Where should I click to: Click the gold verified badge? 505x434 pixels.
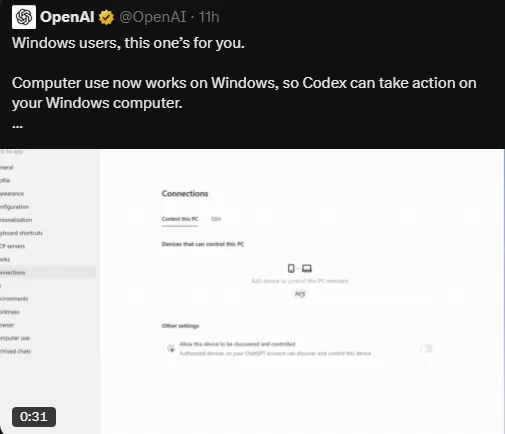tap(106, 17)
